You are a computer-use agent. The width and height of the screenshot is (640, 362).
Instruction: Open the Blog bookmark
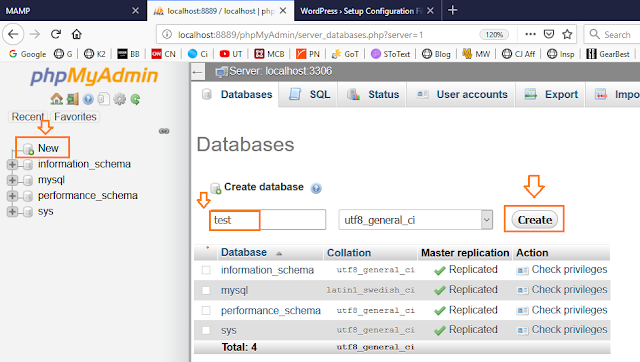436,54
